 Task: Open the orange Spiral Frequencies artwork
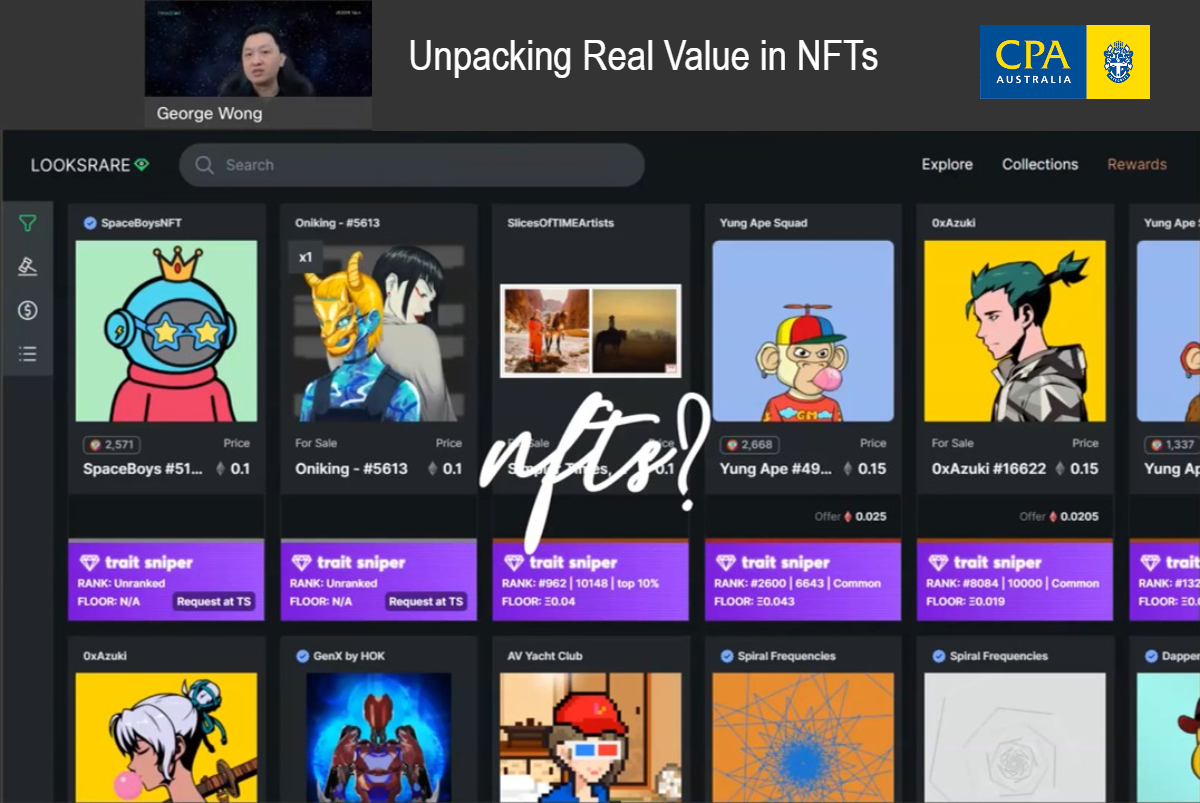pos(803,738)
